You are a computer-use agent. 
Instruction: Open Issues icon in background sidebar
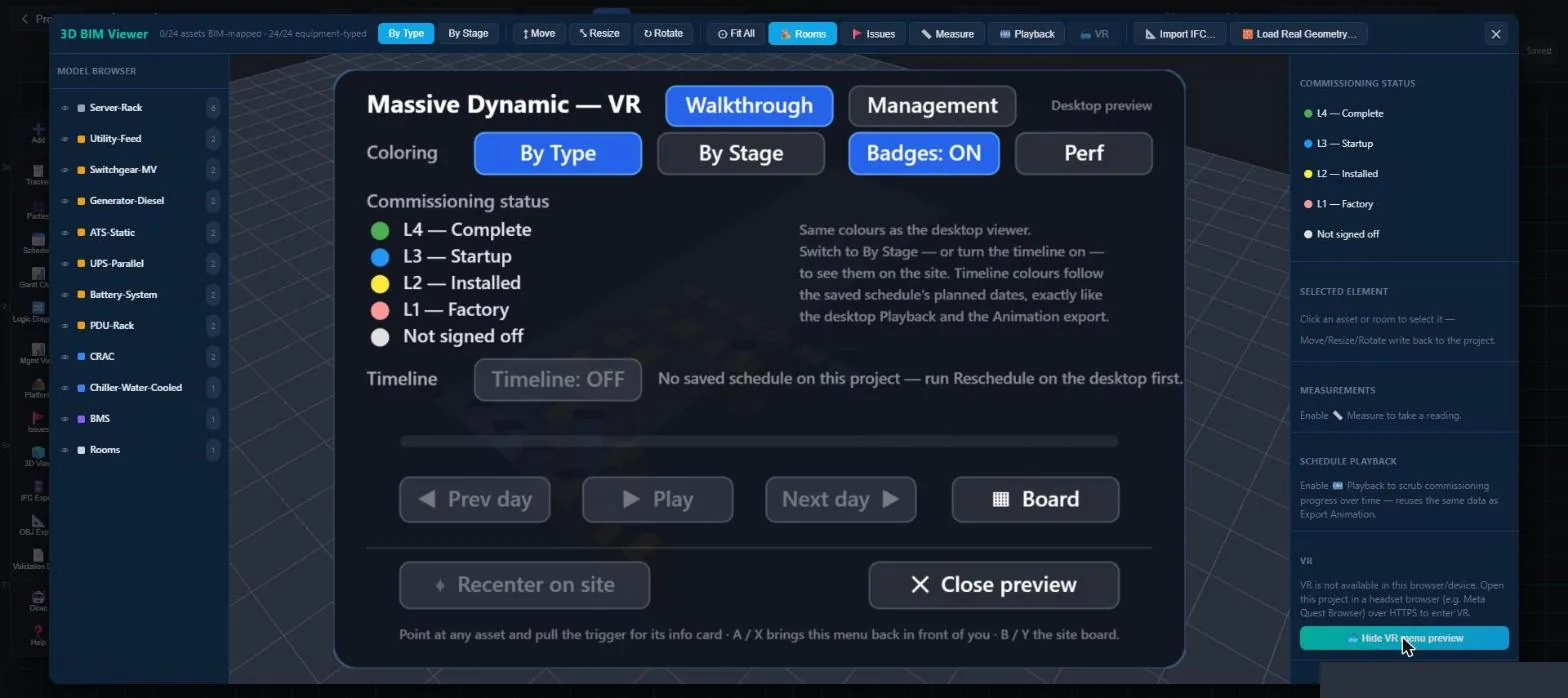38,422
